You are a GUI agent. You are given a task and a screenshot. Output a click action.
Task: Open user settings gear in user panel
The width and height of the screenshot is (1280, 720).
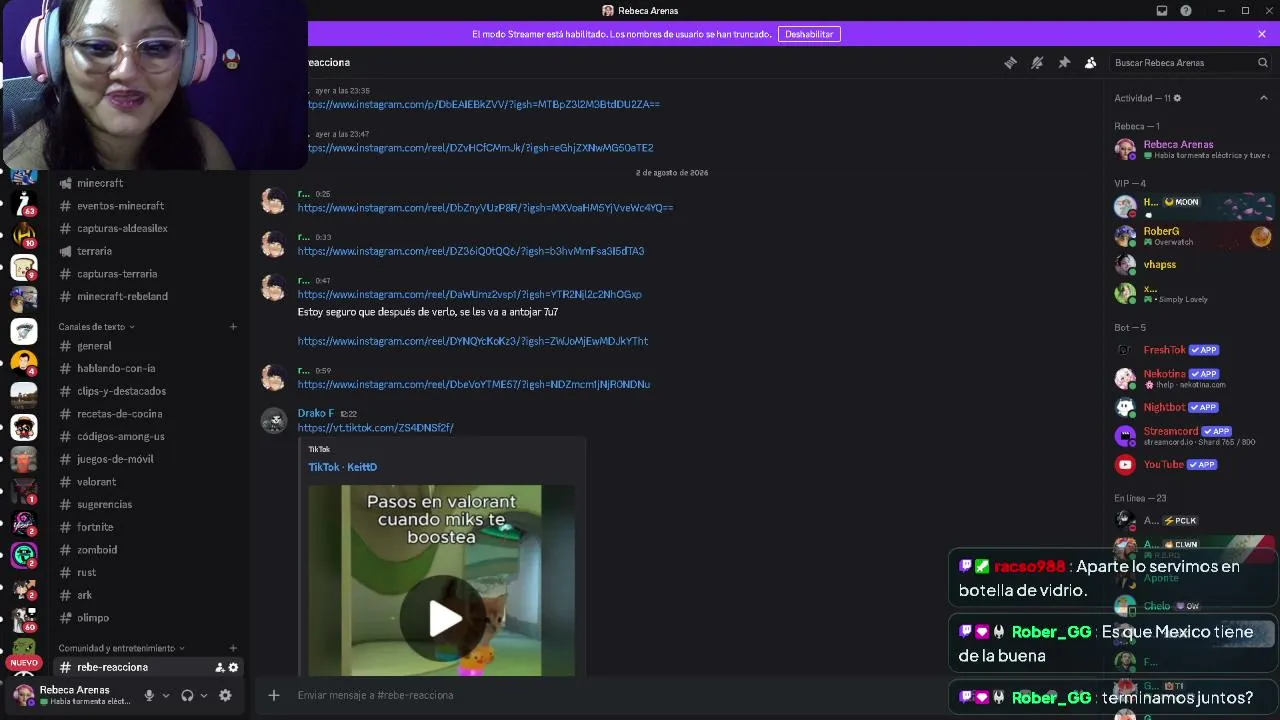[x=225, y=695]
